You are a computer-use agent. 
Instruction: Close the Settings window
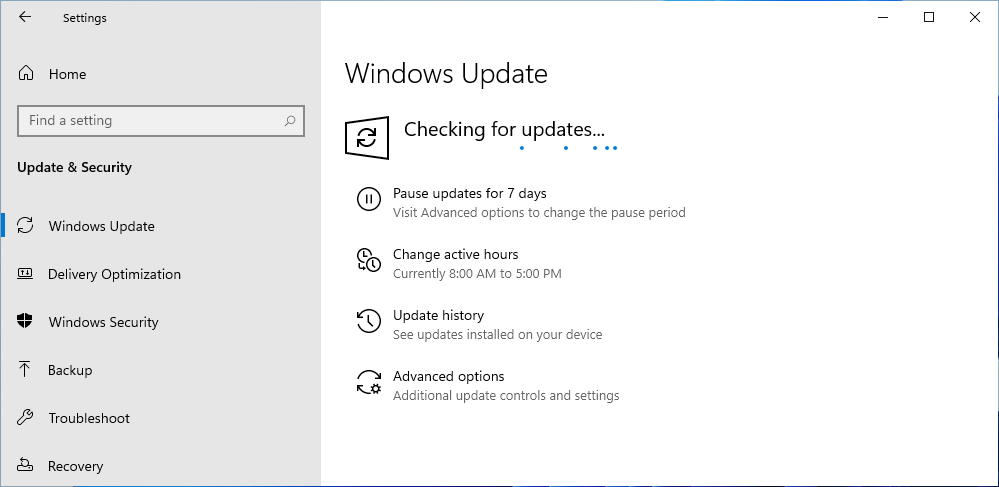pyautogui.click(x=975, y=17)
